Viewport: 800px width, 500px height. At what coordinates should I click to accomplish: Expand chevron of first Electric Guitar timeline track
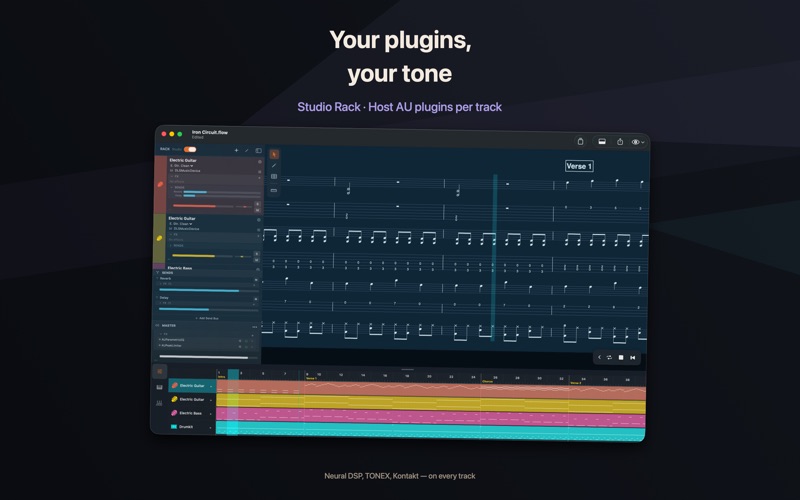(x=211, y=386)
